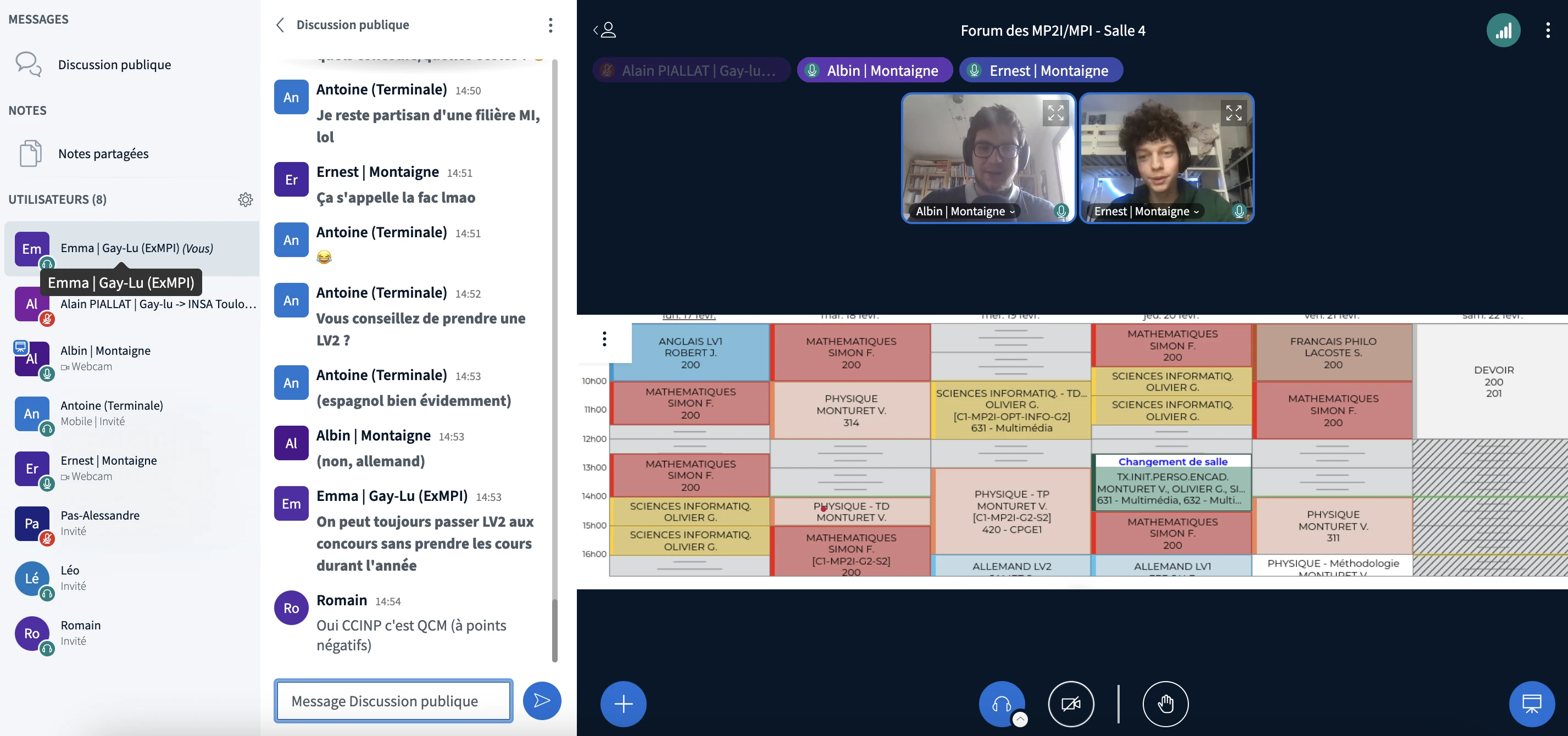Click Romain avatar in user list

pos(32,633)
